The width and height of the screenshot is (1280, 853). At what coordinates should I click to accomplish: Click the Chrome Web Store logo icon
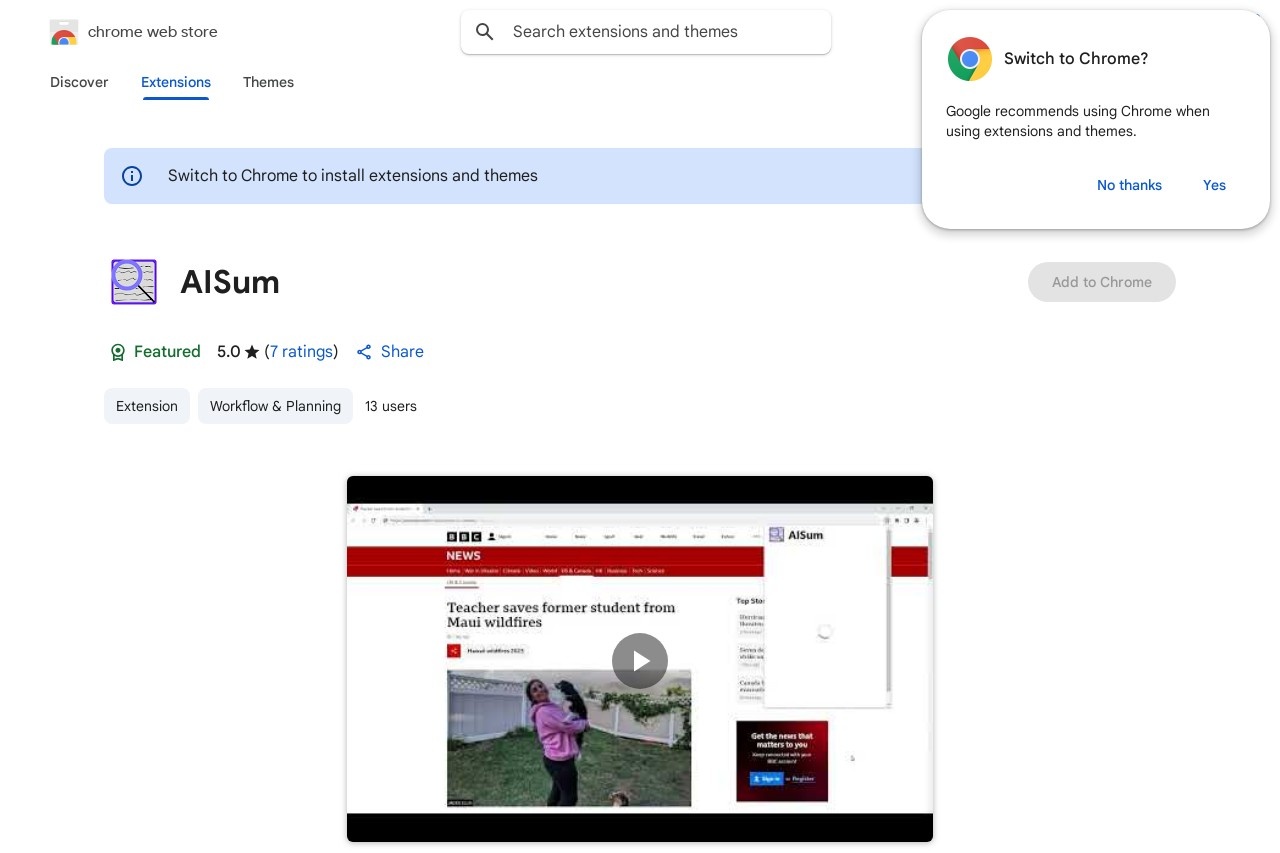click(x=63, y=32)
